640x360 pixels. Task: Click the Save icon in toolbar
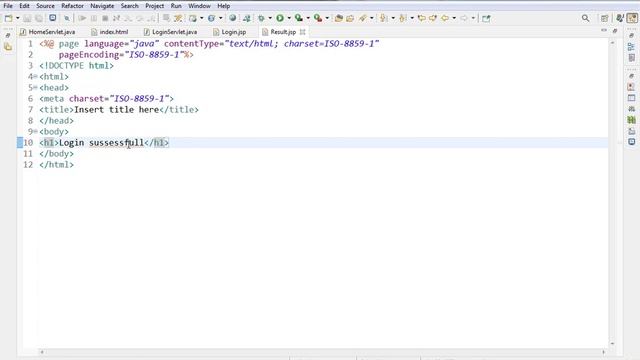tap(27, 18)
